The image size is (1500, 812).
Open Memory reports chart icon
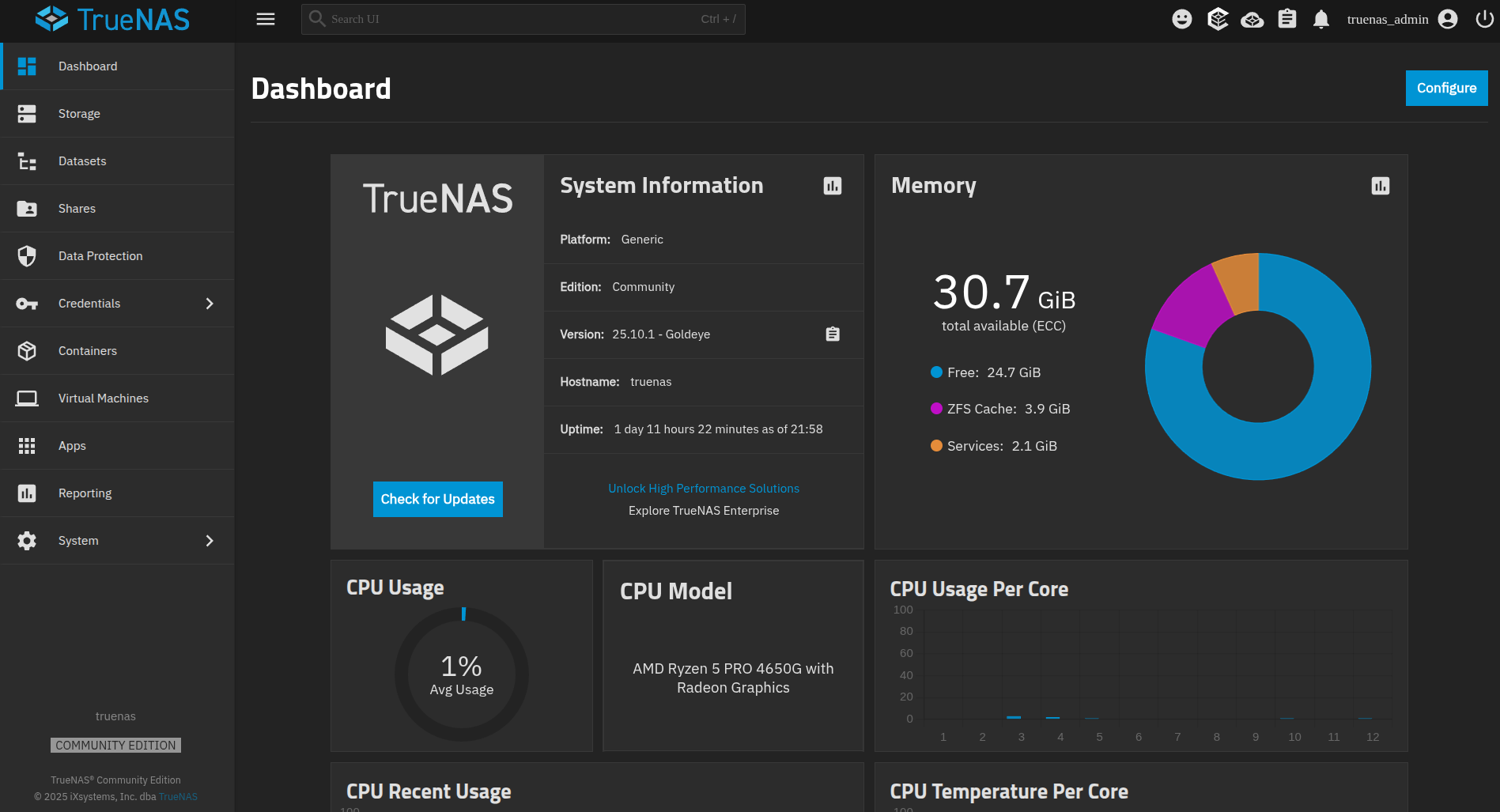point(1380,186)
